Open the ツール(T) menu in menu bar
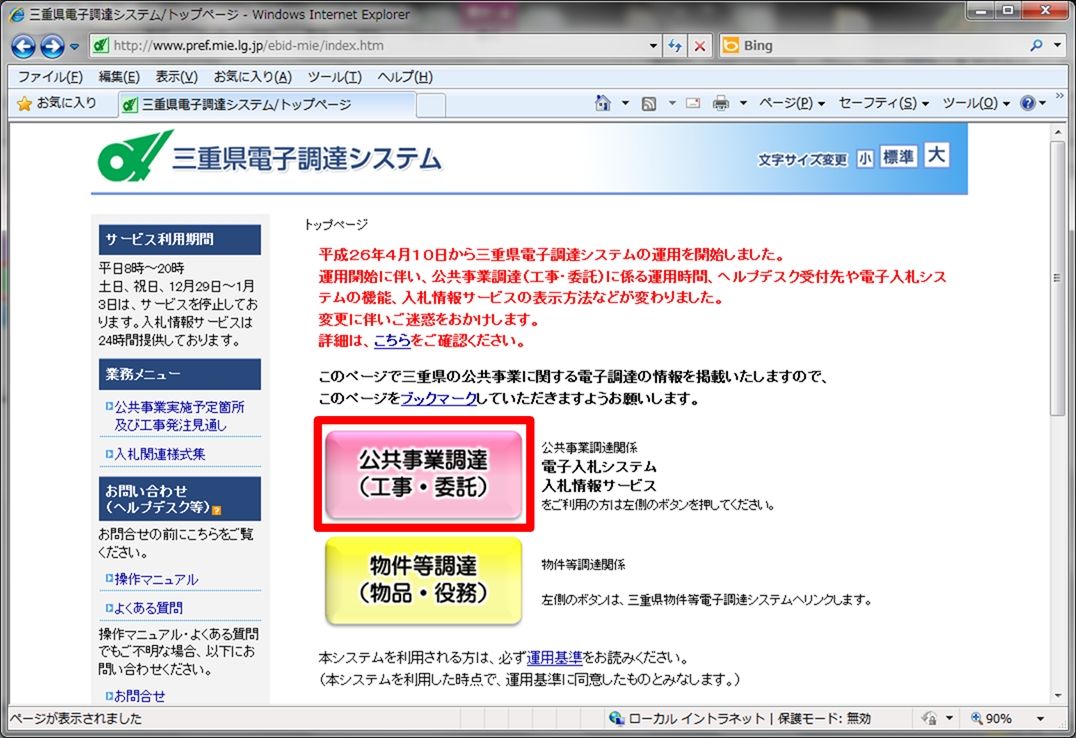Screen dimensions: 1076x738 coord(334,77)
